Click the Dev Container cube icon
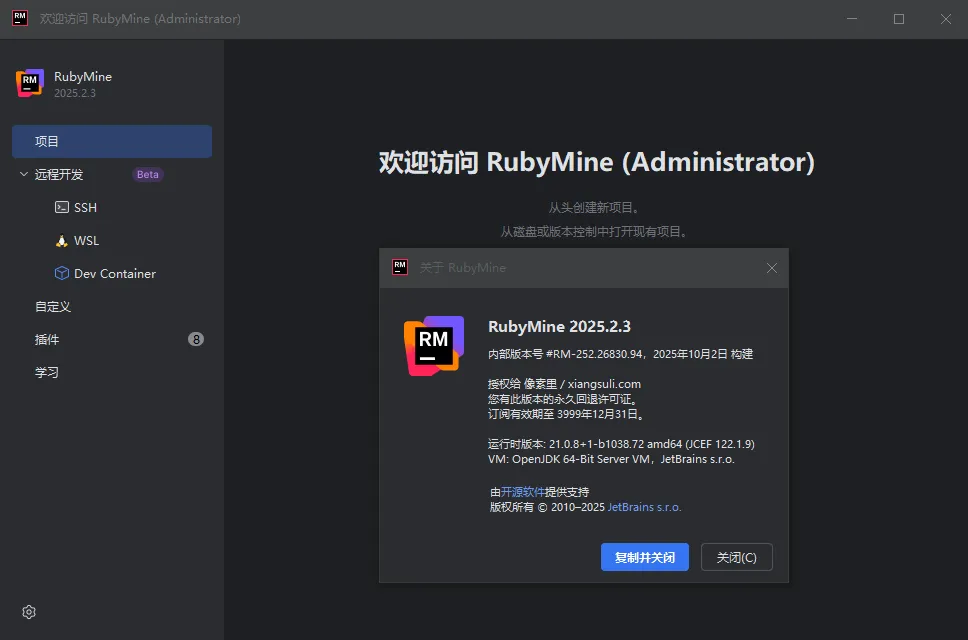Screen dimensions: 968x640 [62, 274]
